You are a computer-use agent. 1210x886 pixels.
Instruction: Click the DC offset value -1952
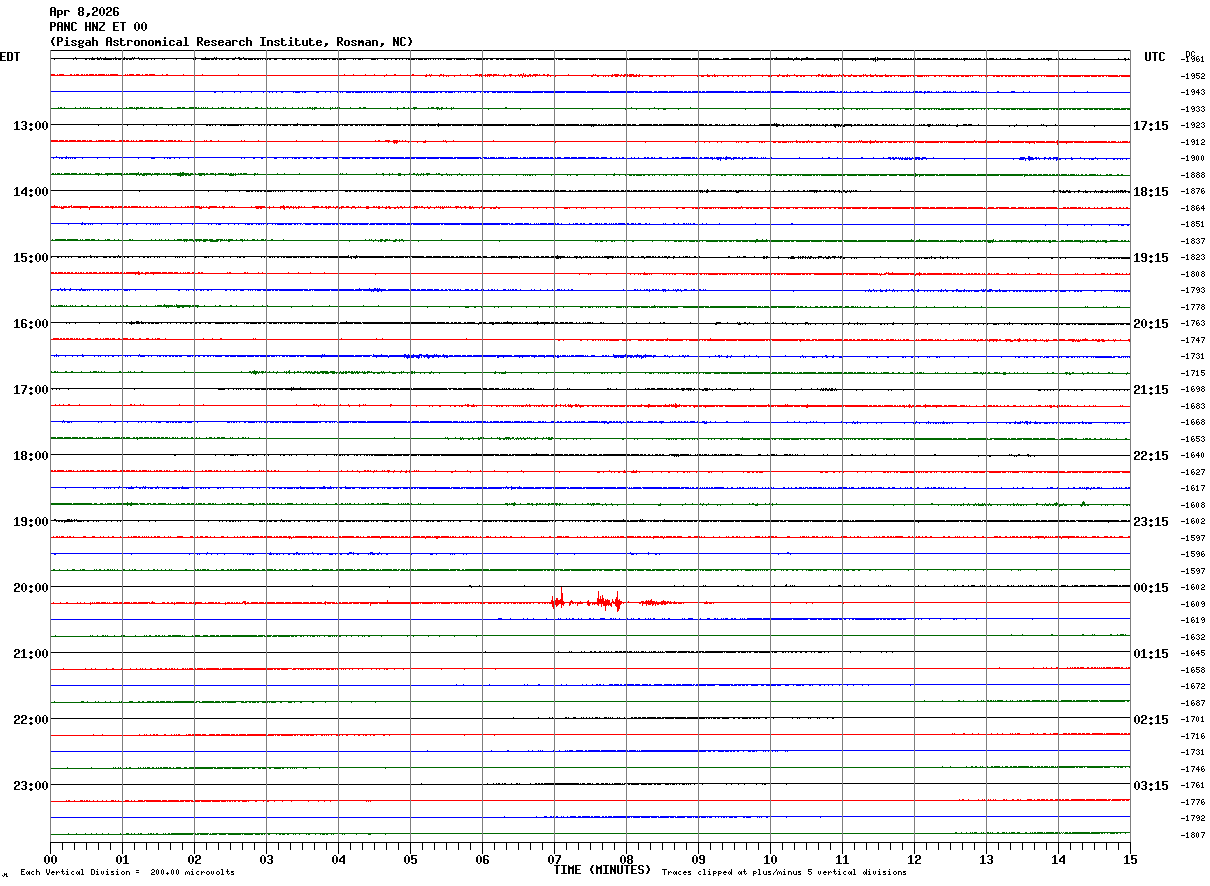1192,76
